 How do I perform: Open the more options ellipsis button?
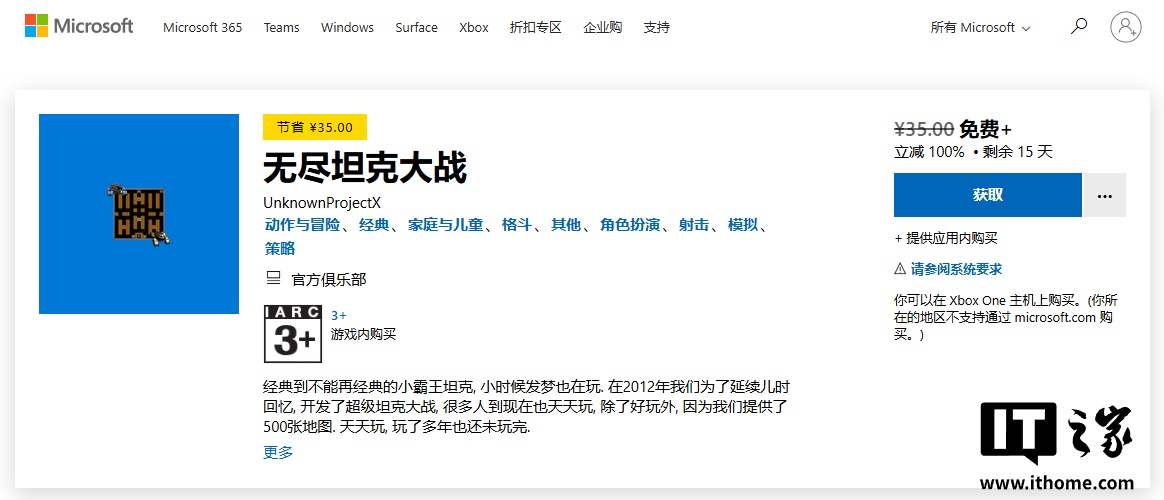pos(1105,195)
